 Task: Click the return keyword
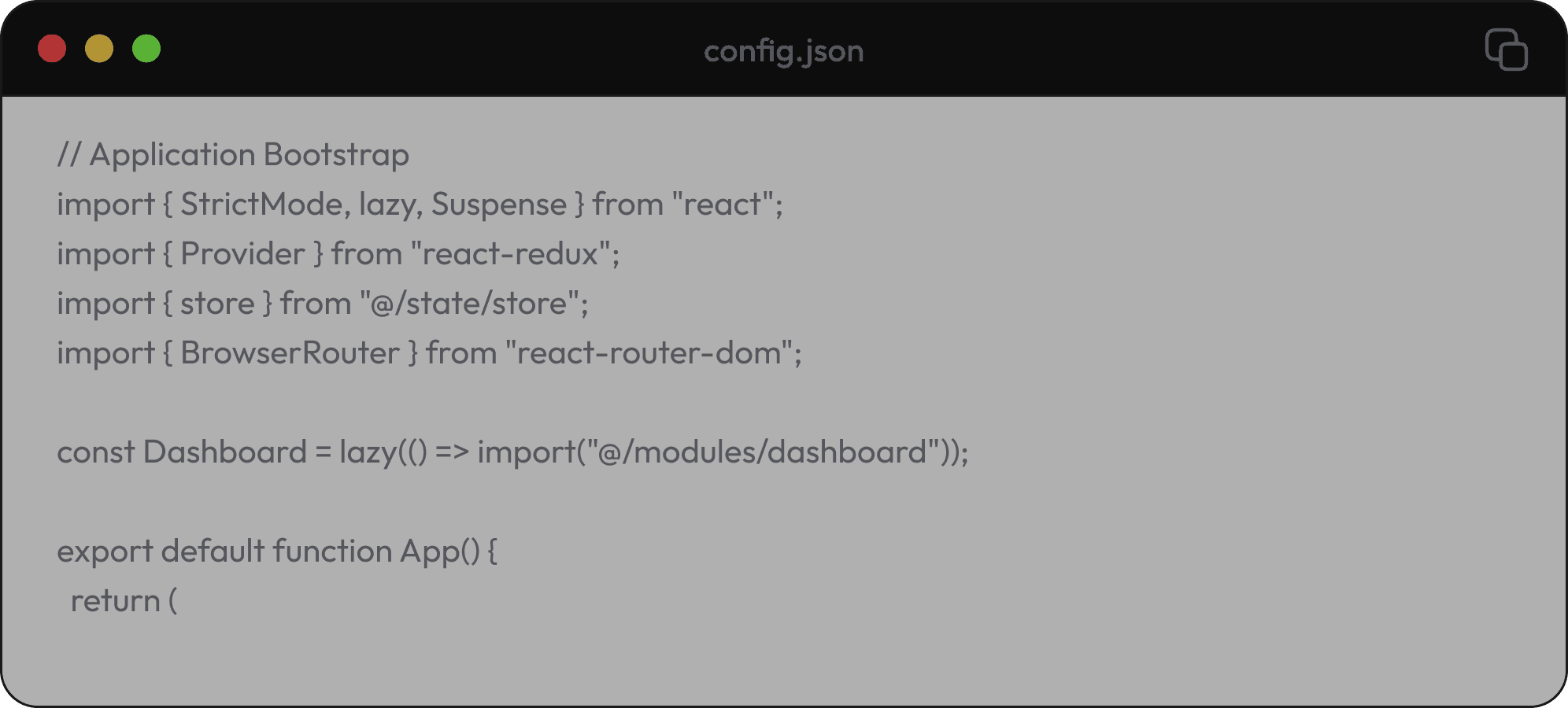(115, 601)
